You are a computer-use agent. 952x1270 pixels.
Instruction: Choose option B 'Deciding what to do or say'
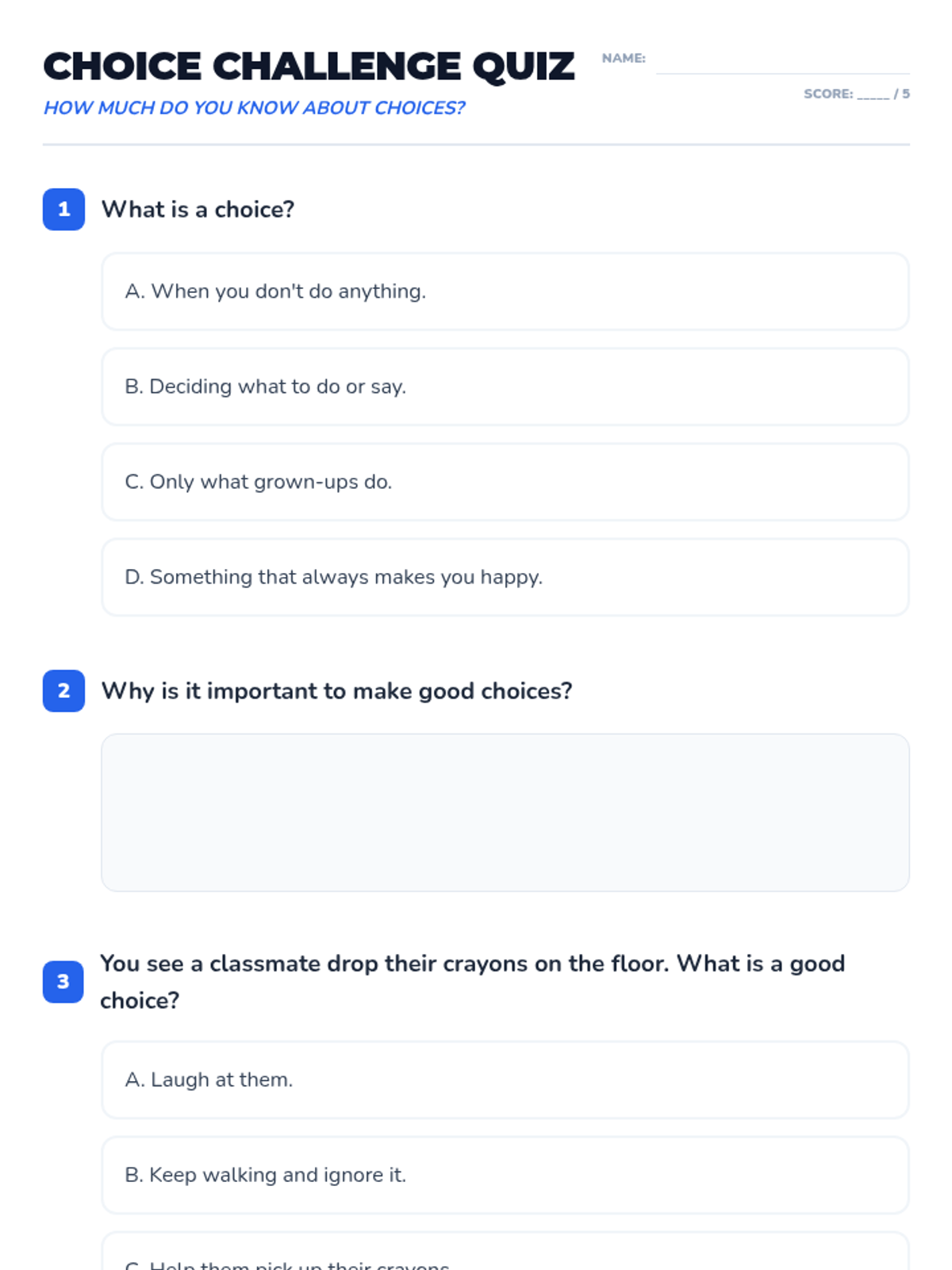coord(505,387)
